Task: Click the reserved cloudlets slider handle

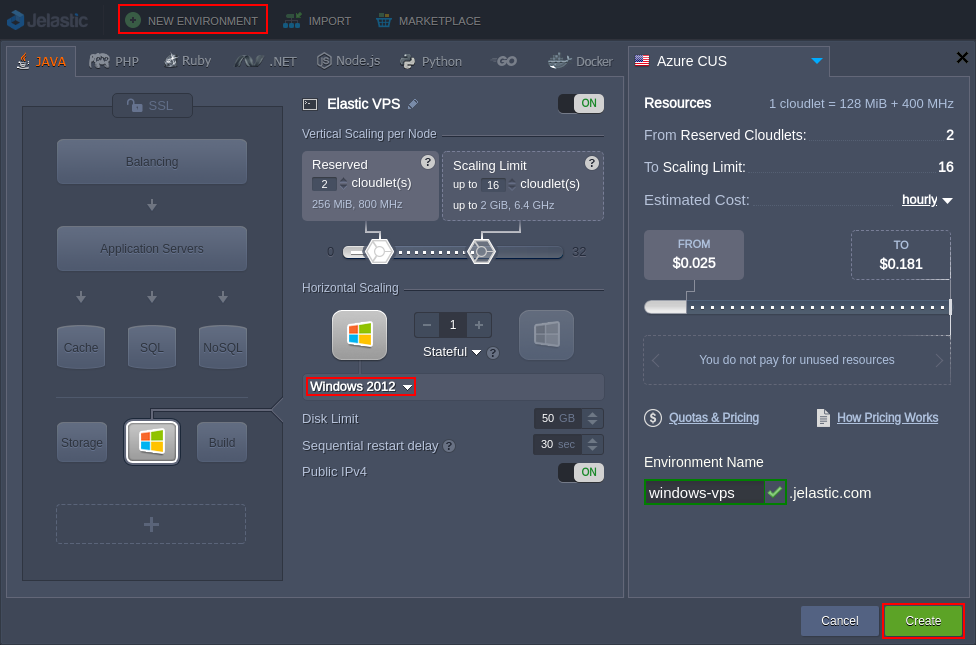Action: (378, 252)
